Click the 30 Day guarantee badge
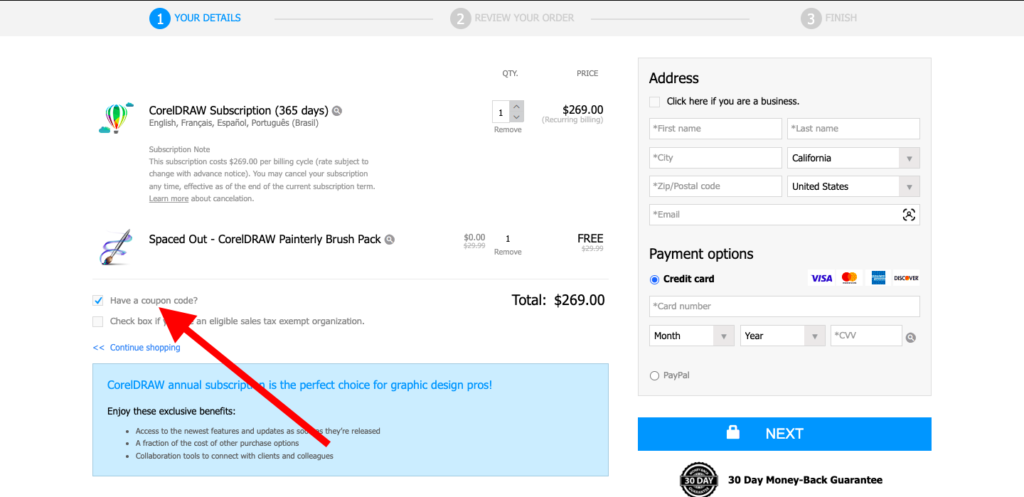The image size is (1024, 497). pyautogui.click(x=699, y=480)
